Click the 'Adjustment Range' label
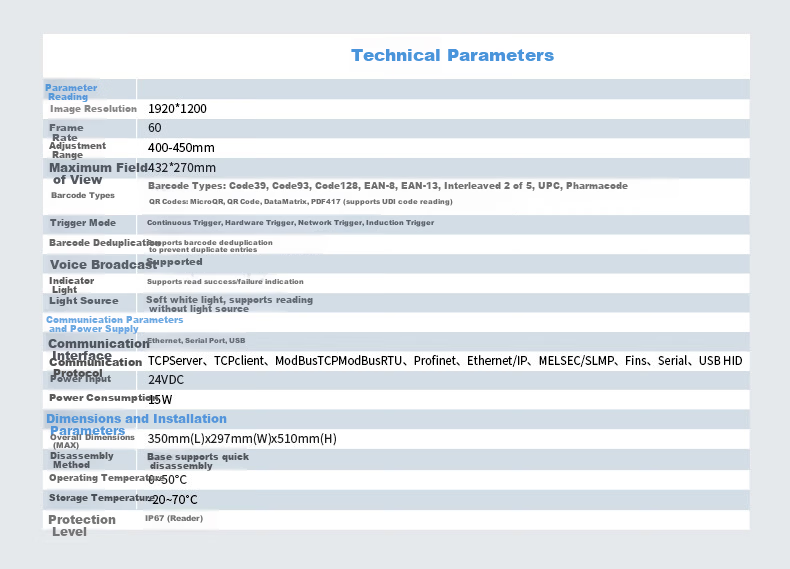 tap(78, 150)
